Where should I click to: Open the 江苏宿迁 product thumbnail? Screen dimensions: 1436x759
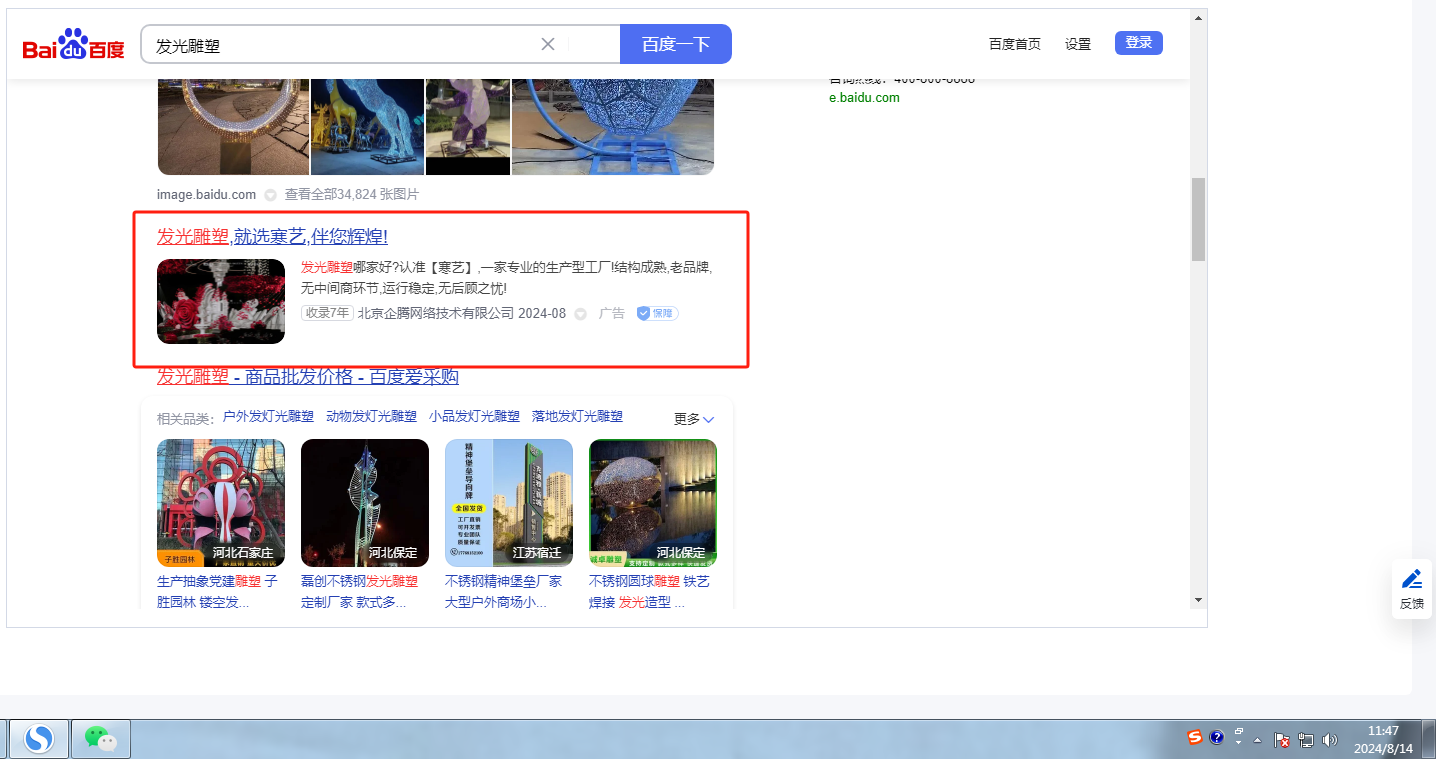tap(509, 503)
